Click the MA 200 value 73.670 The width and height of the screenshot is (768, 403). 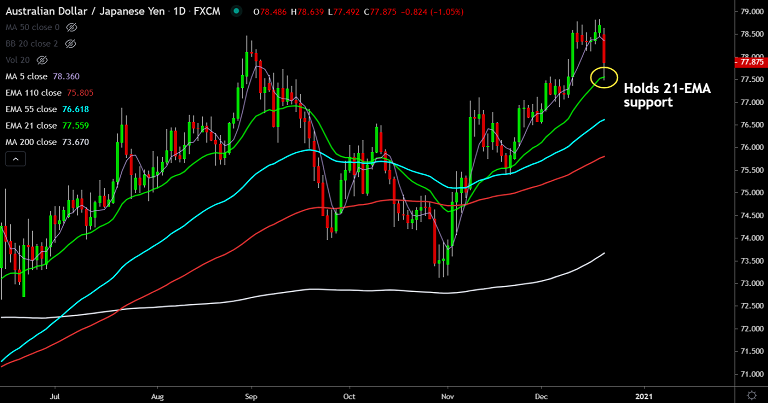(75, 142)
